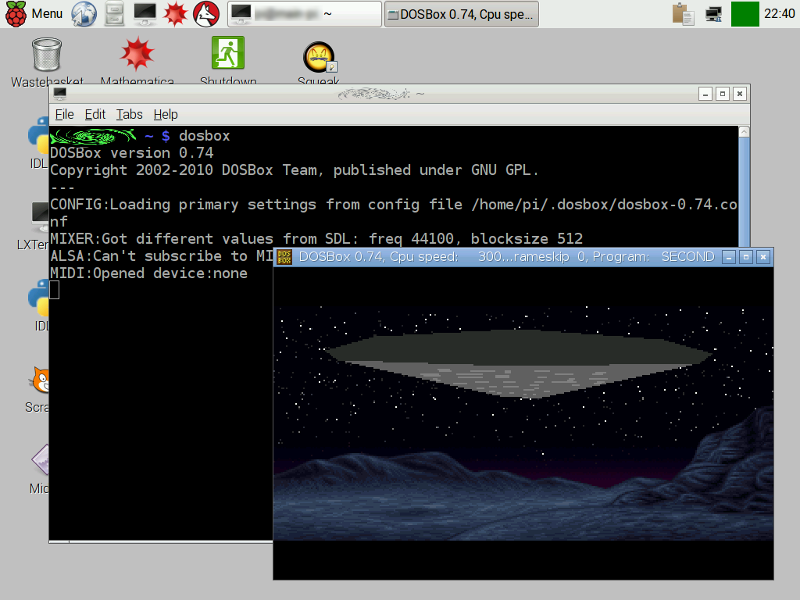Click the 22:40 clock
The width and height of the screenshot is (800, 600).
(x=779, y=14)
